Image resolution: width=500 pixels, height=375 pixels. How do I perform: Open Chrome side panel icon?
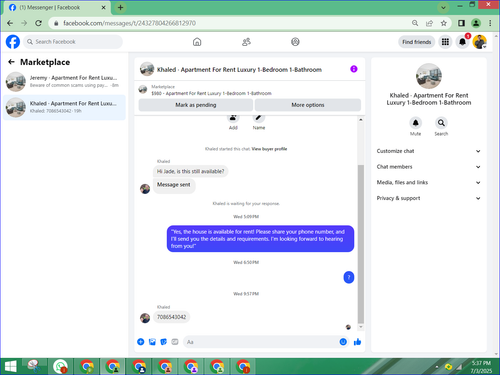461,23
